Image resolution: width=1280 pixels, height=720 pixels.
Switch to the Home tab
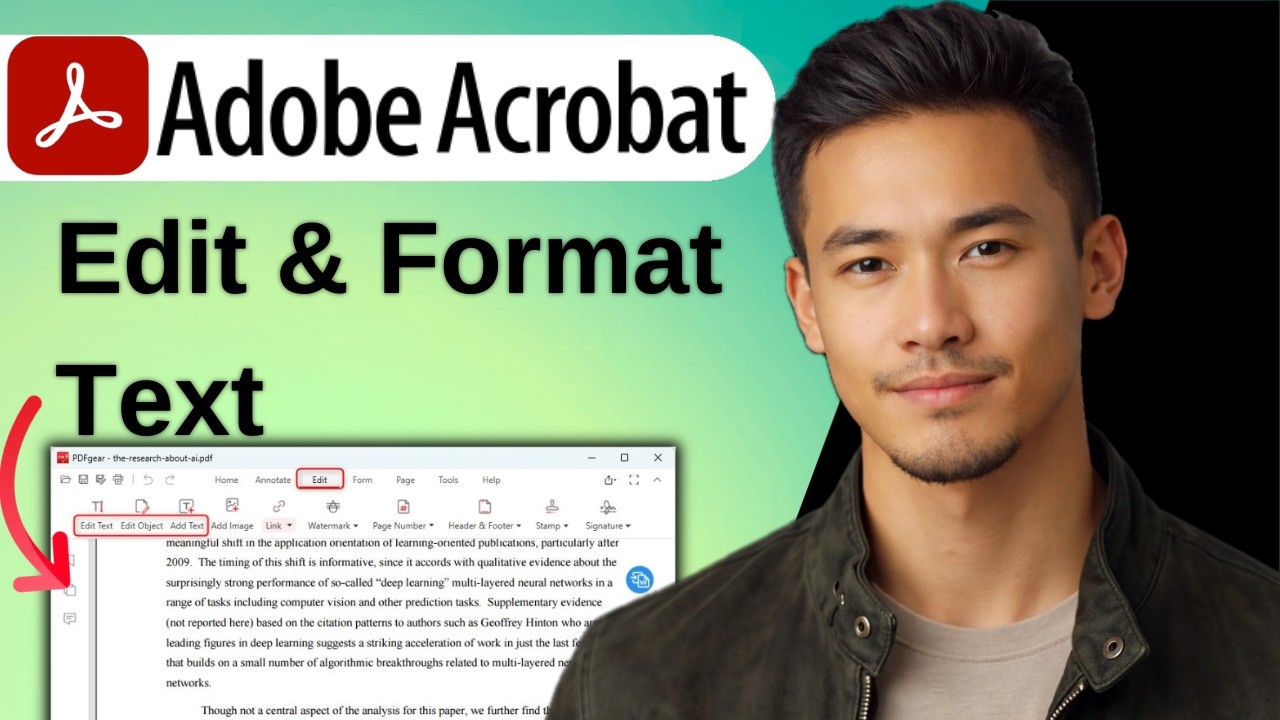point(227,480)
